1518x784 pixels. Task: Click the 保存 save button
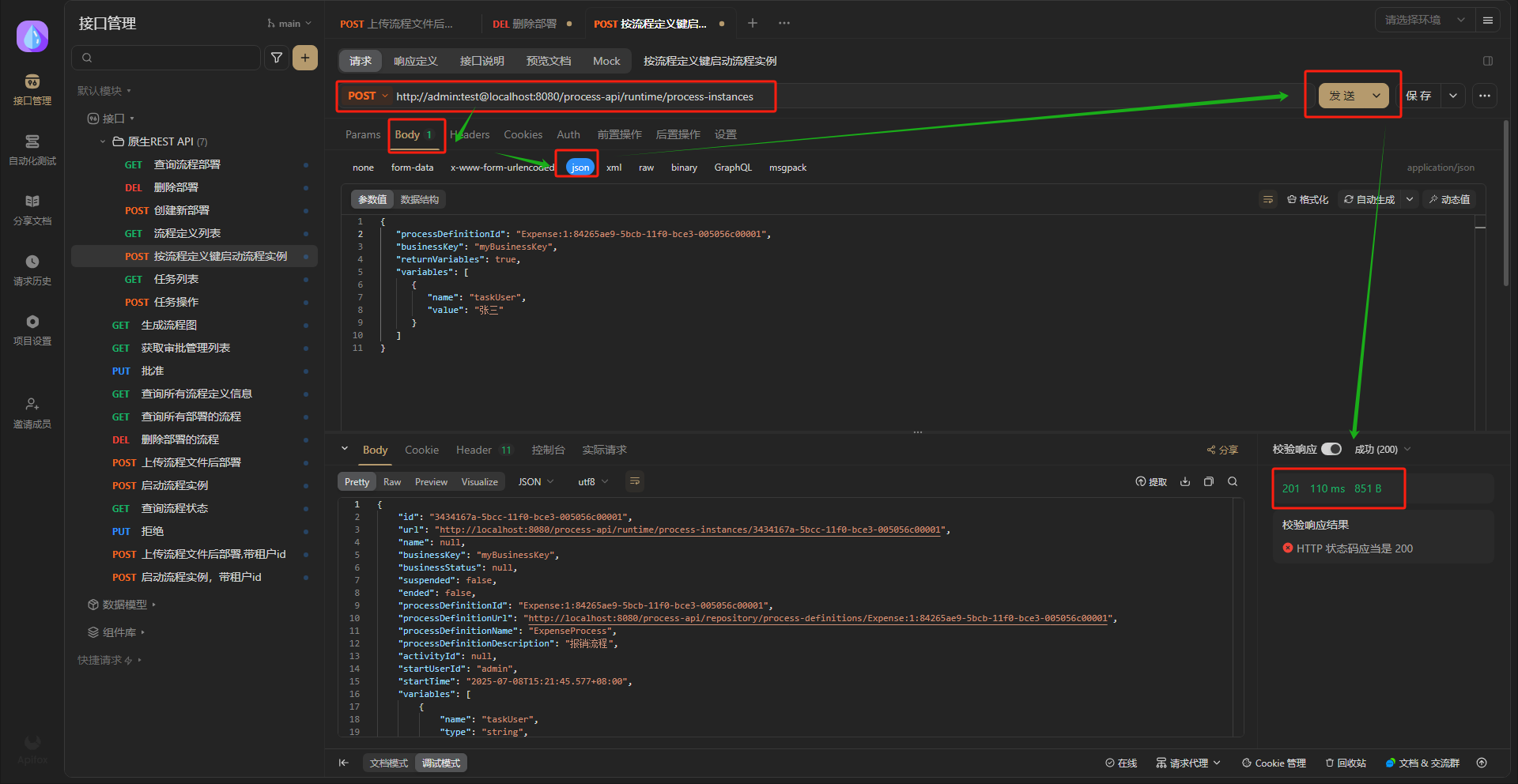(1418, 96)
